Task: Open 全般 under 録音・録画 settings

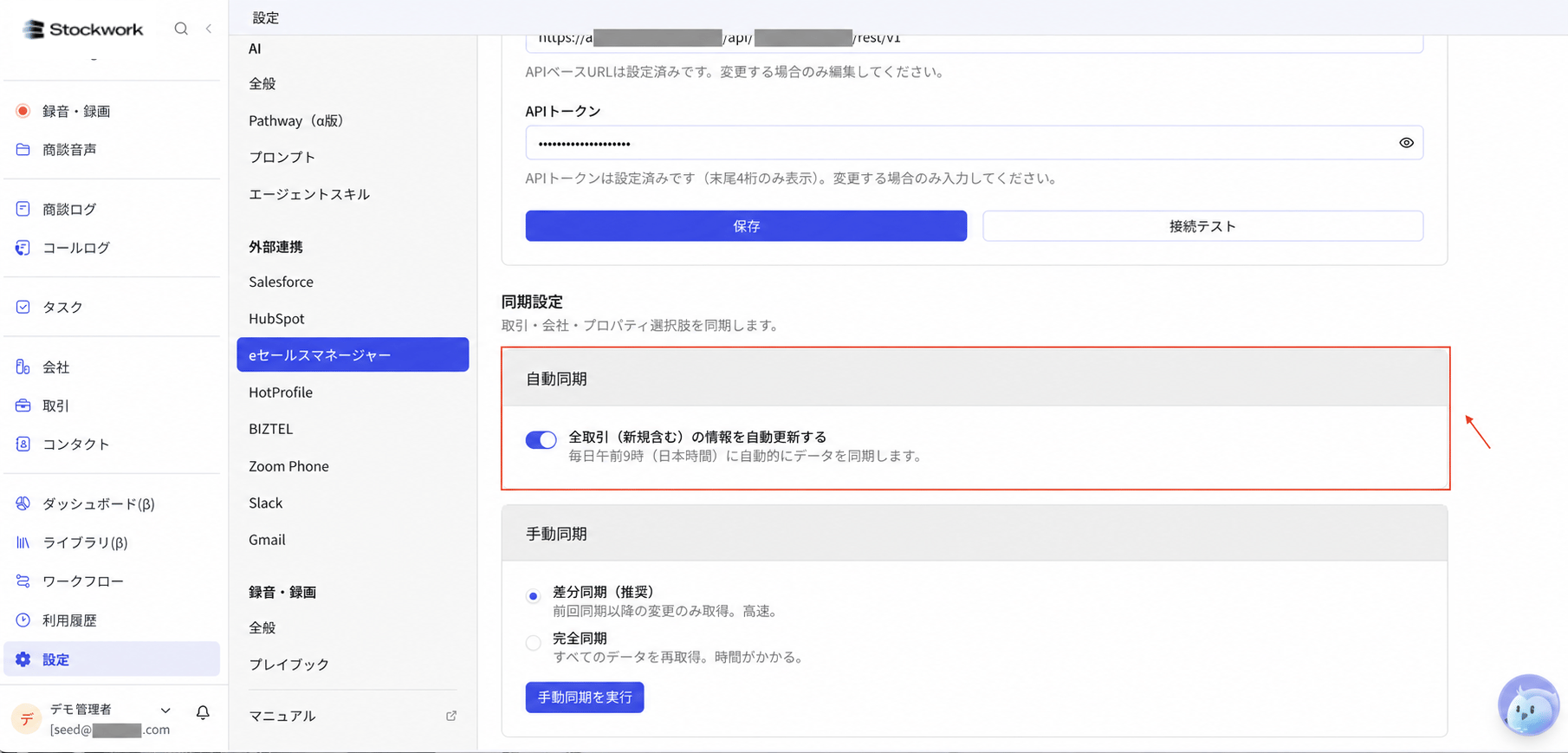Action: pyautogui.click(x=262, y=627)
